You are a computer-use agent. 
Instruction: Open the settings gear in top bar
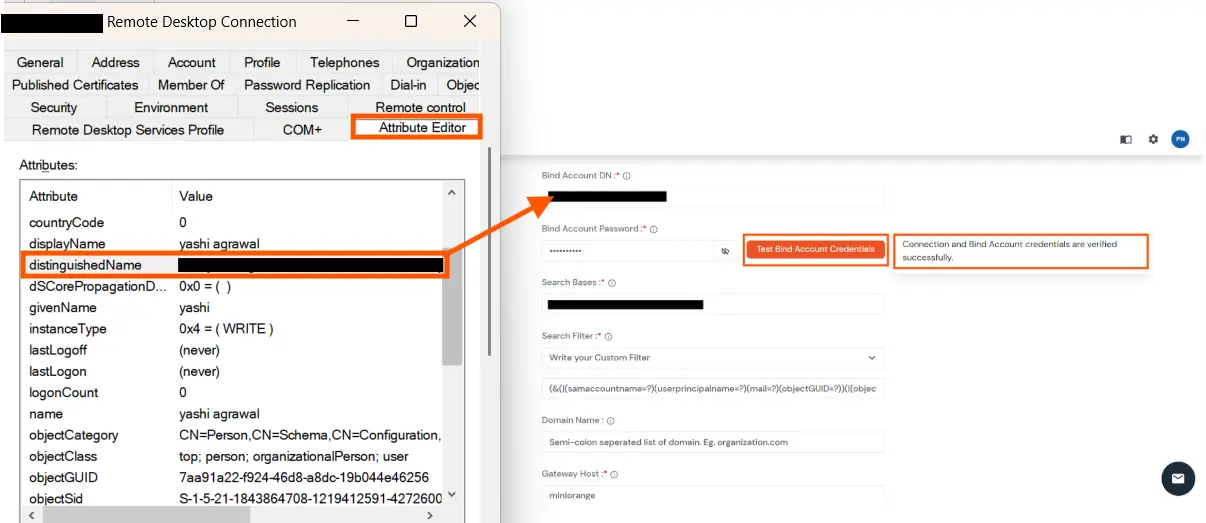point(1153,139)
